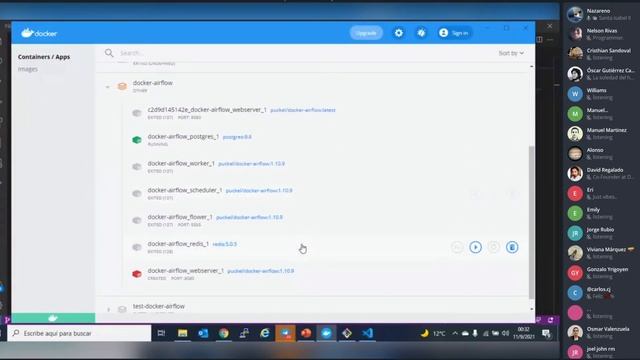Click the weather 12°C tray widget
This screenshot has height=360, width=640.
coord(433,333)
